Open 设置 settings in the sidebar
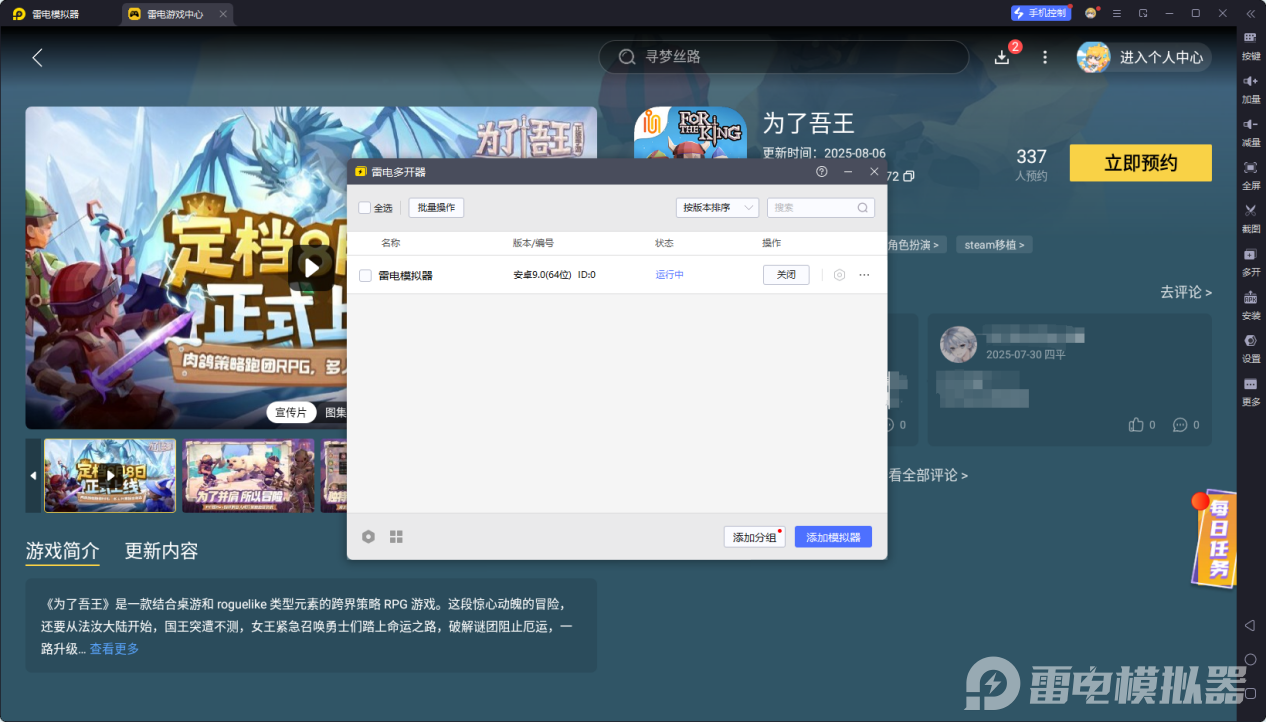The image size is (1266, 722). [x=1250, y=347]
